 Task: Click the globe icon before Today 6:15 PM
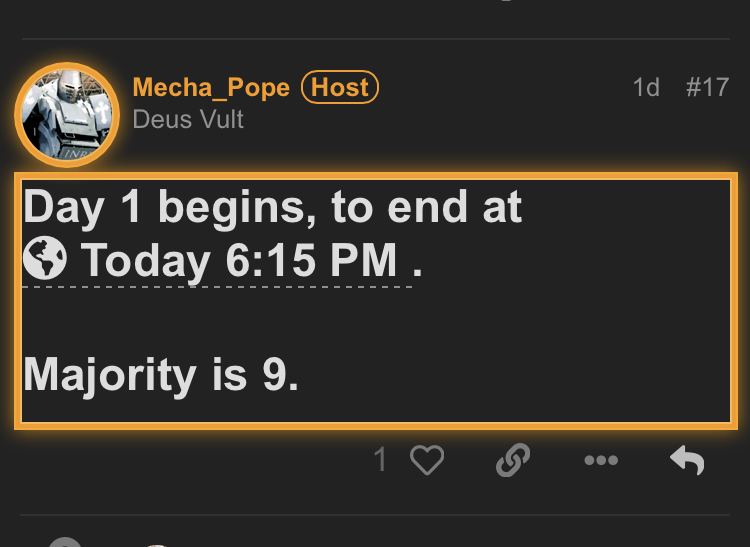pos(45,258)
